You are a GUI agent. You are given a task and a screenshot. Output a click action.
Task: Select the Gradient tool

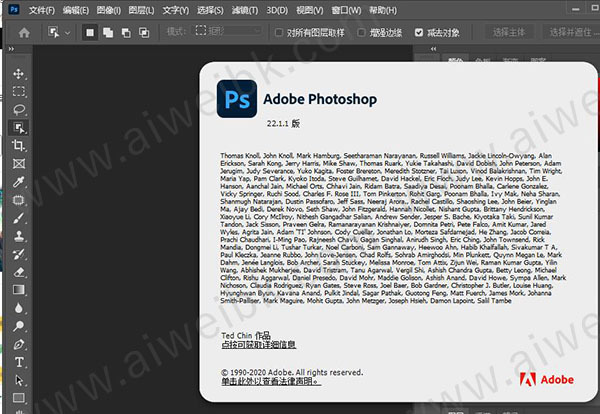click(x=18, y=290)
